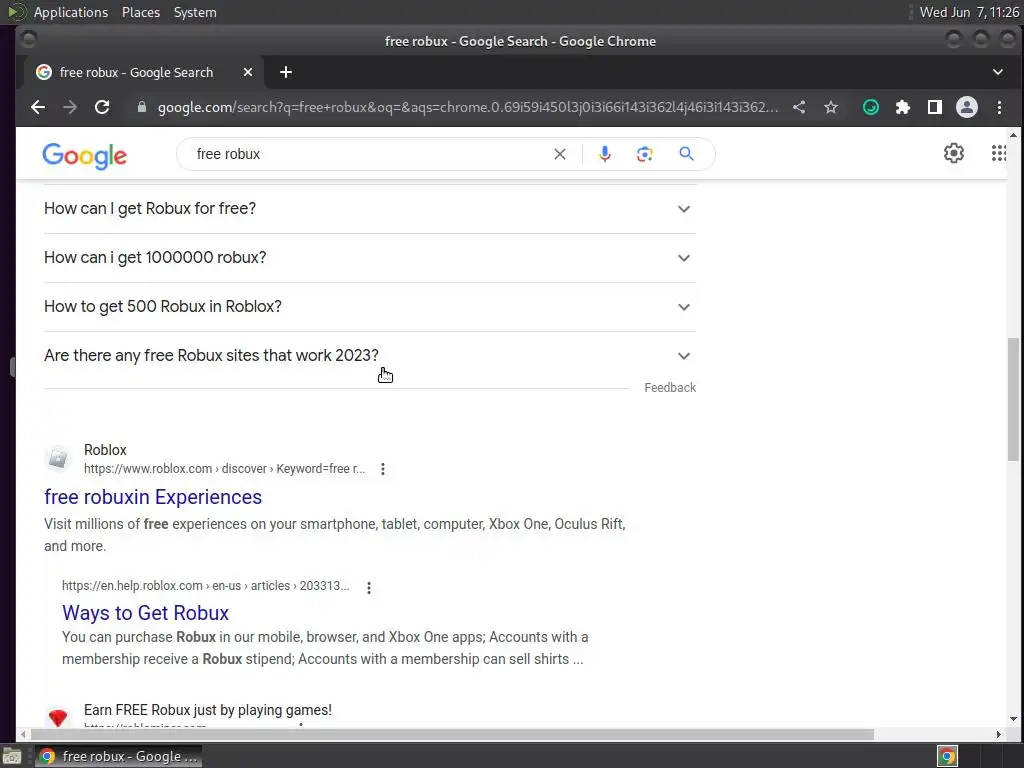Image resolution: width=1024 pixels, height=768 pixels.
Task: Open the Places menu
Action: (x=141, y=12)
